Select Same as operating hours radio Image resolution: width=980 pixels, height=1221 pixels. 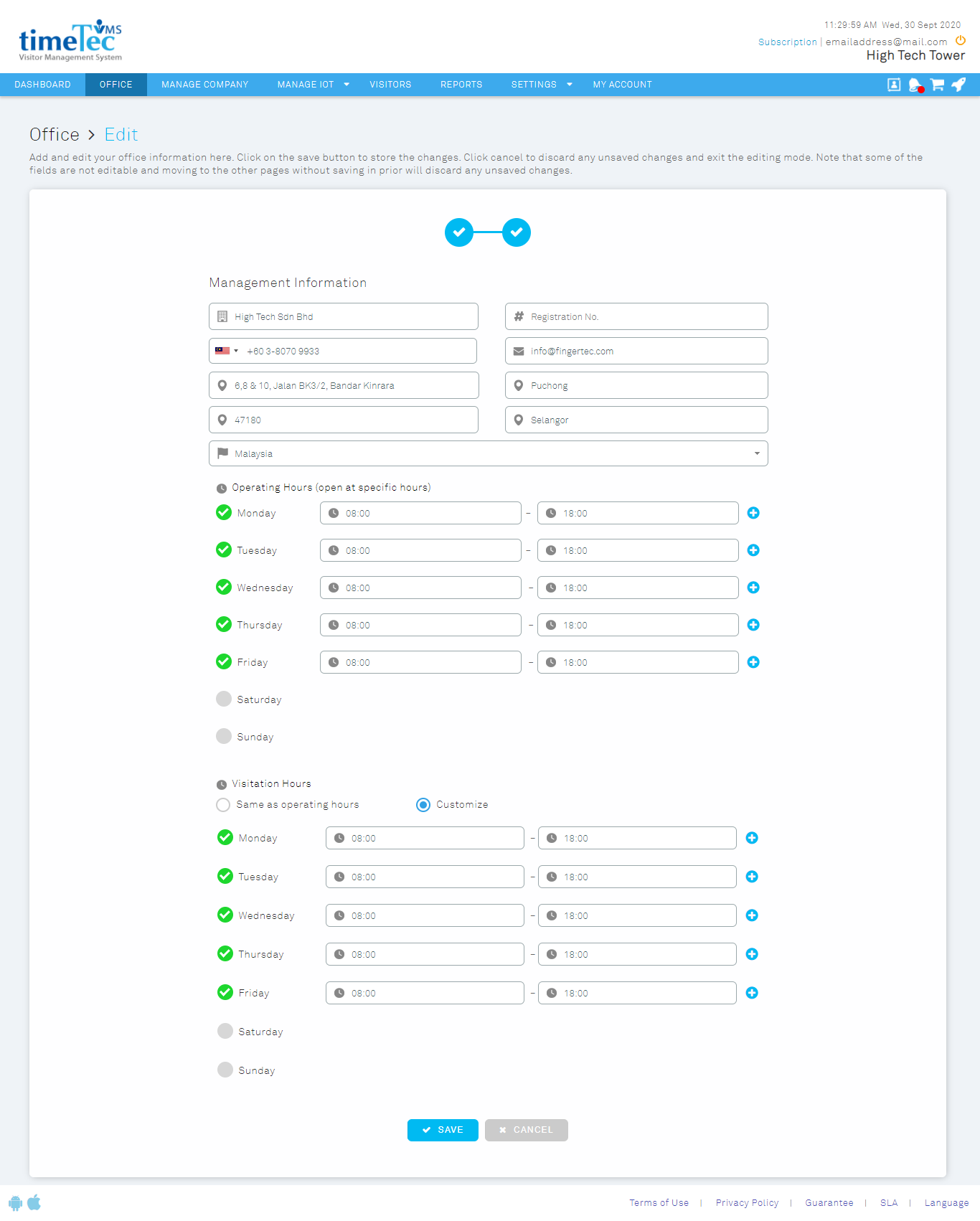pos(223,805)
